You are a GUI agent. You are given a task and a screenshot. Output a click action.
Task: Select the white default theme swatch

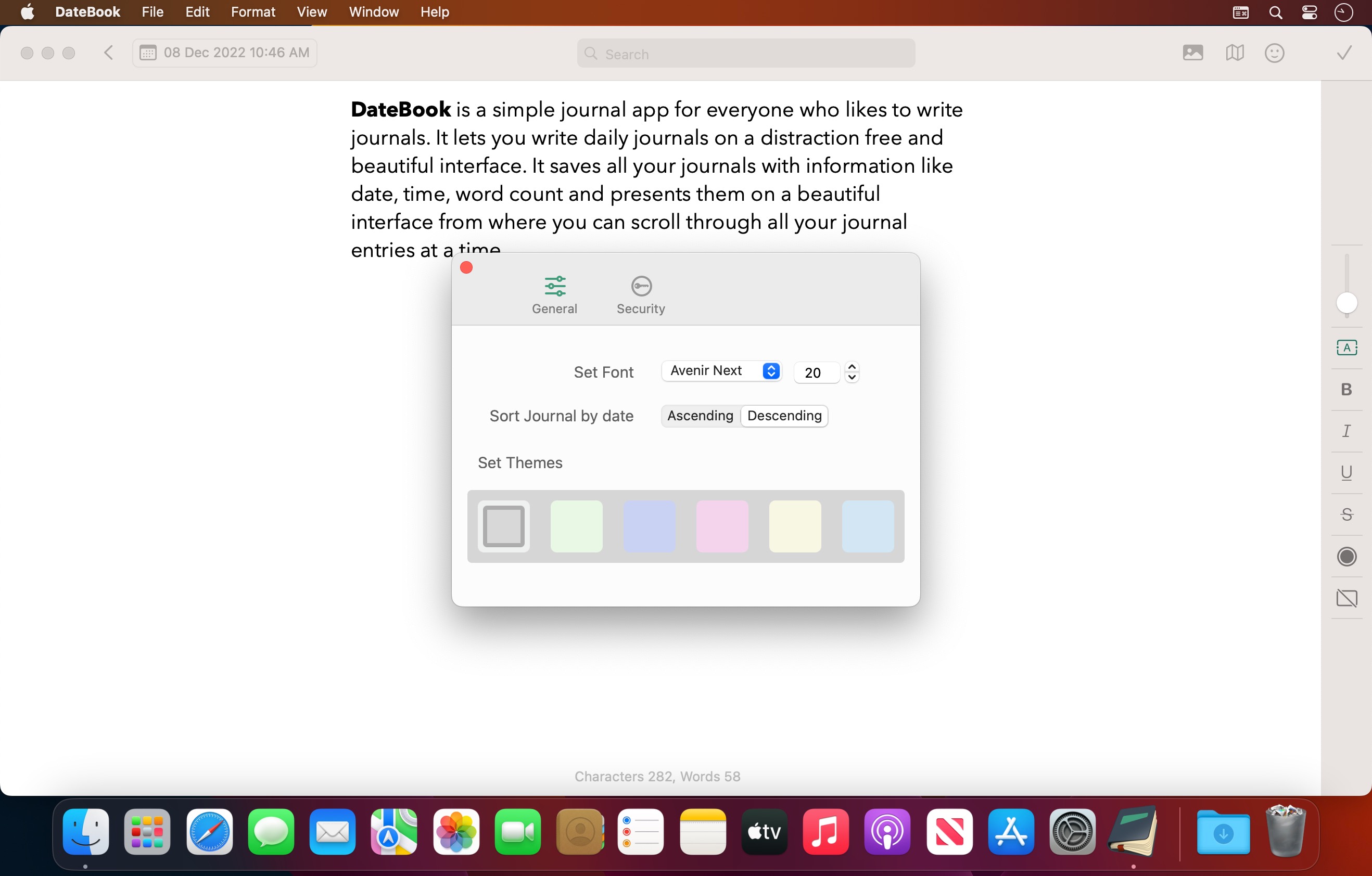tap(504, 526)
